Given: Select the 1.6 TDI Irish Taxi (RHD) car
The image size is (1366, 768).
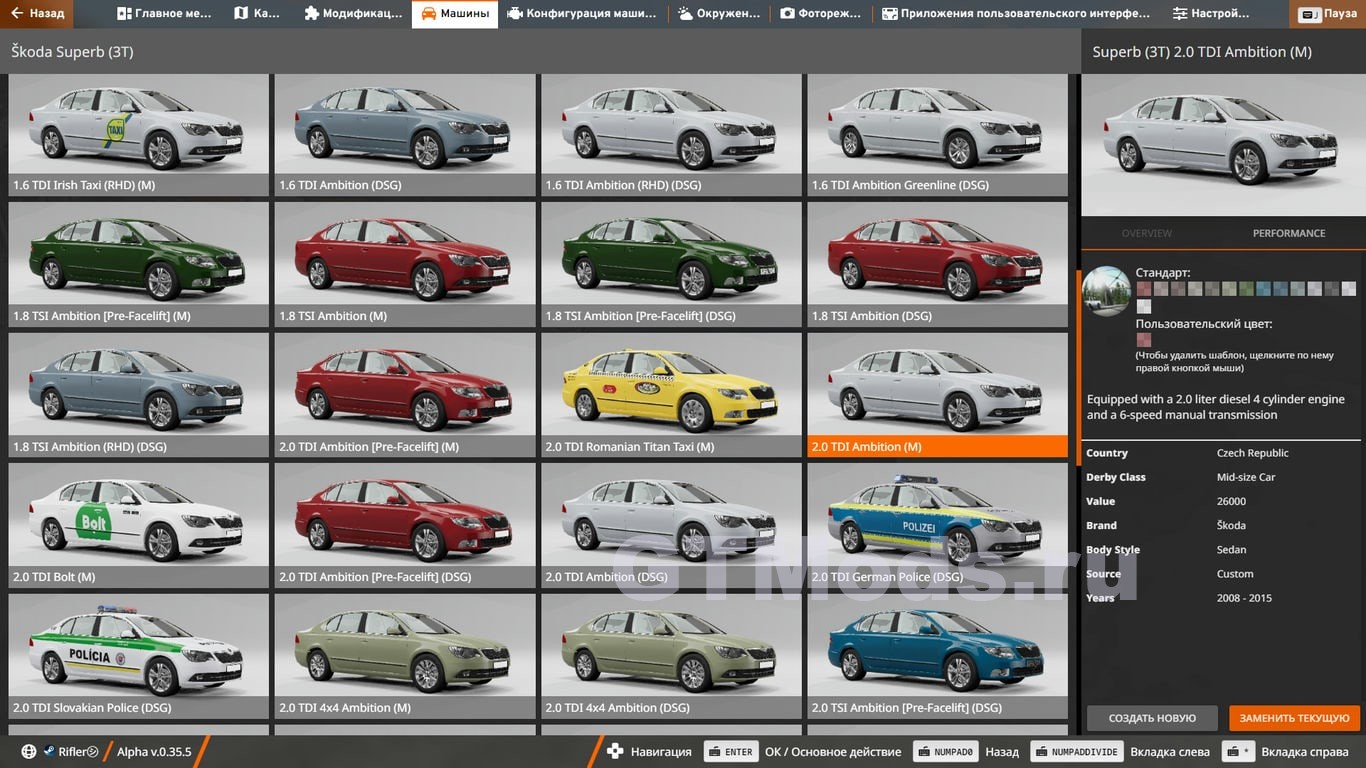Looking at the screenshot, I should tap(139, 135).
